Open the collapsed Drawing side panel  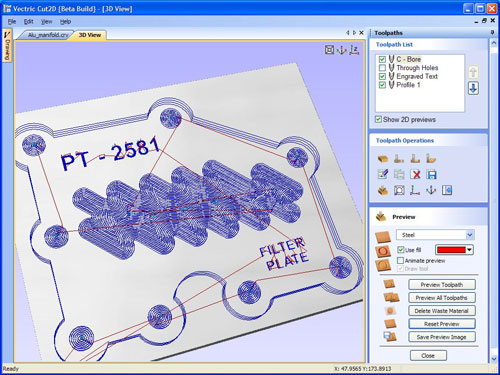7,46
